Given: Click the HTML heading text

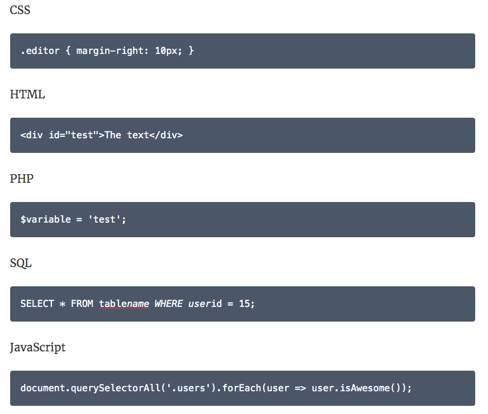Looking at the screenshot, I should [27, 94].
